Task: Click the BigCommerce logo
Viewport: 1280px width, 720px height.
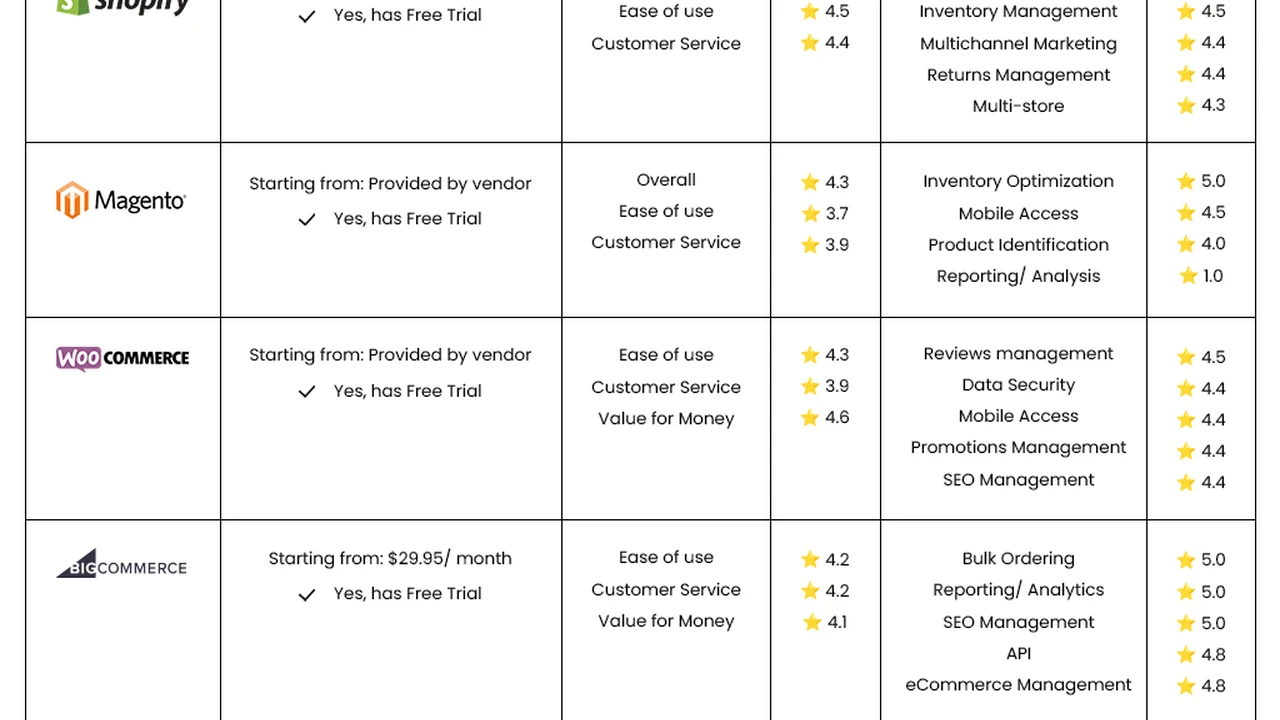Action: pyautogui.click(x=121, y=564)
